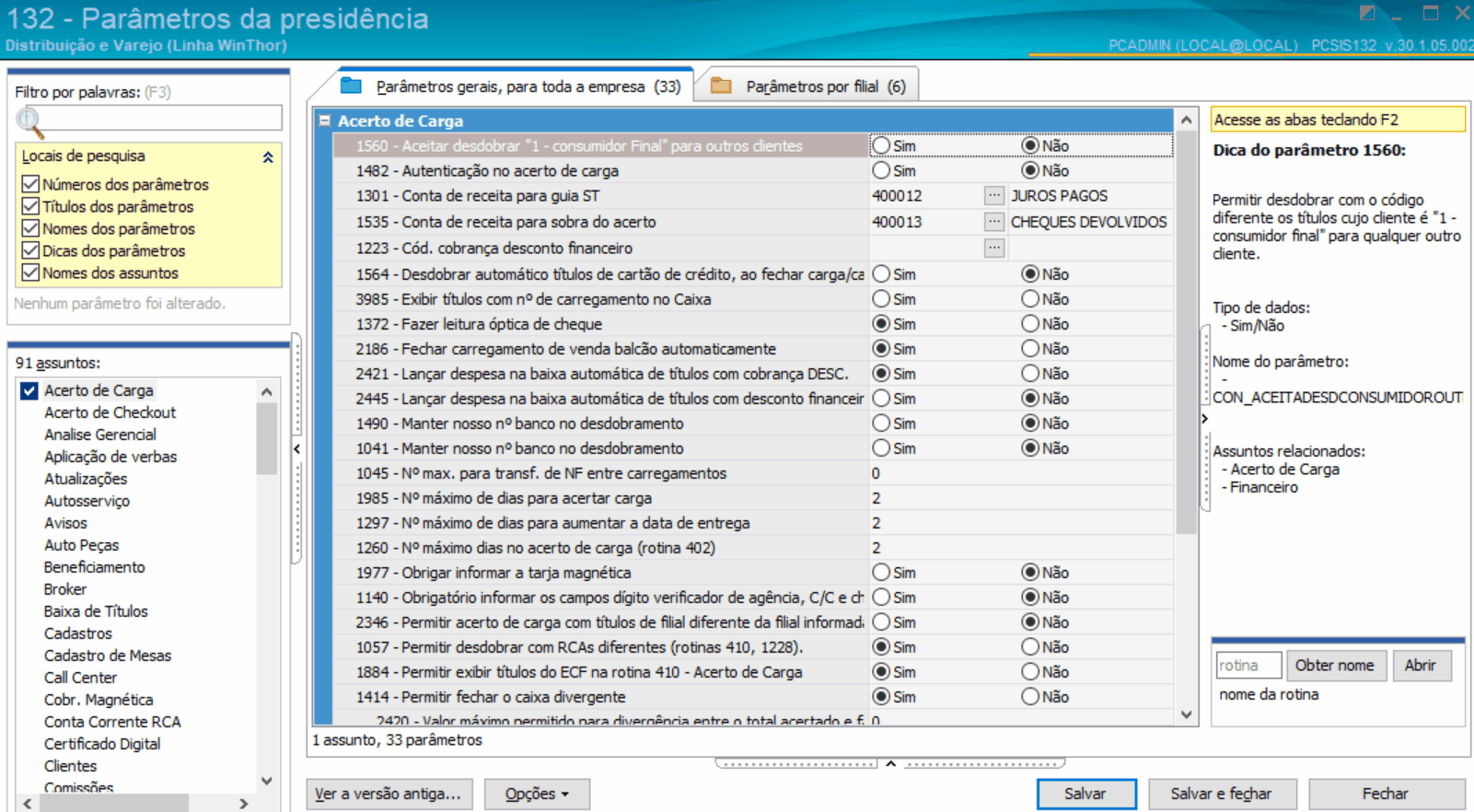This screenshot has height=812, width=1474.
Task: Click the subjects list scroll up arrow
Action: tap(267, 391)
